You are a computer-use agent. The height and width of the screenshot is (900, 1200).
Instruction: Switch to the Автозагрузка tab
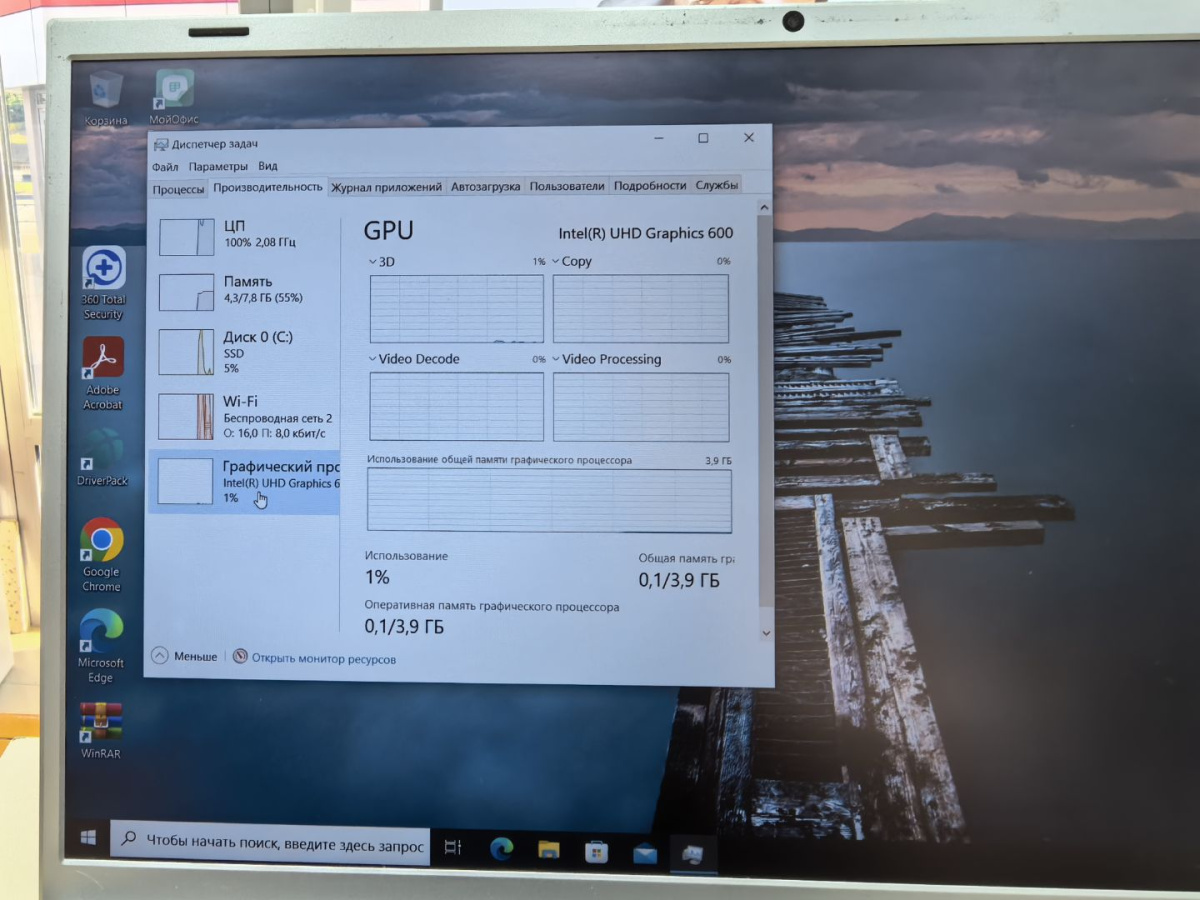pos(486,186)
